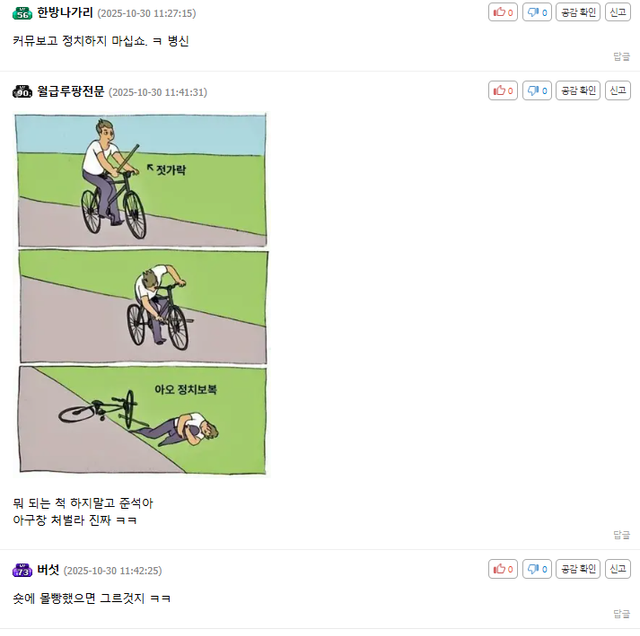Report 버섯's comment via 신고
This screenshot has height=636, width=640.
[618, 569]
